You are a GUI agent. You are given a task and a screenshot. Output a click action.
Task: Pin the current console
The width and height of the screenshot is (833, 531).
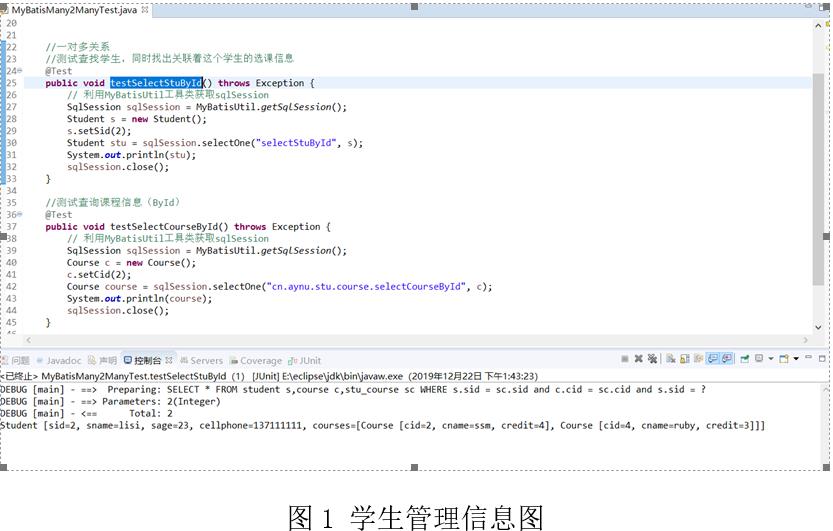pyautogui.click(x=745, y=359)
